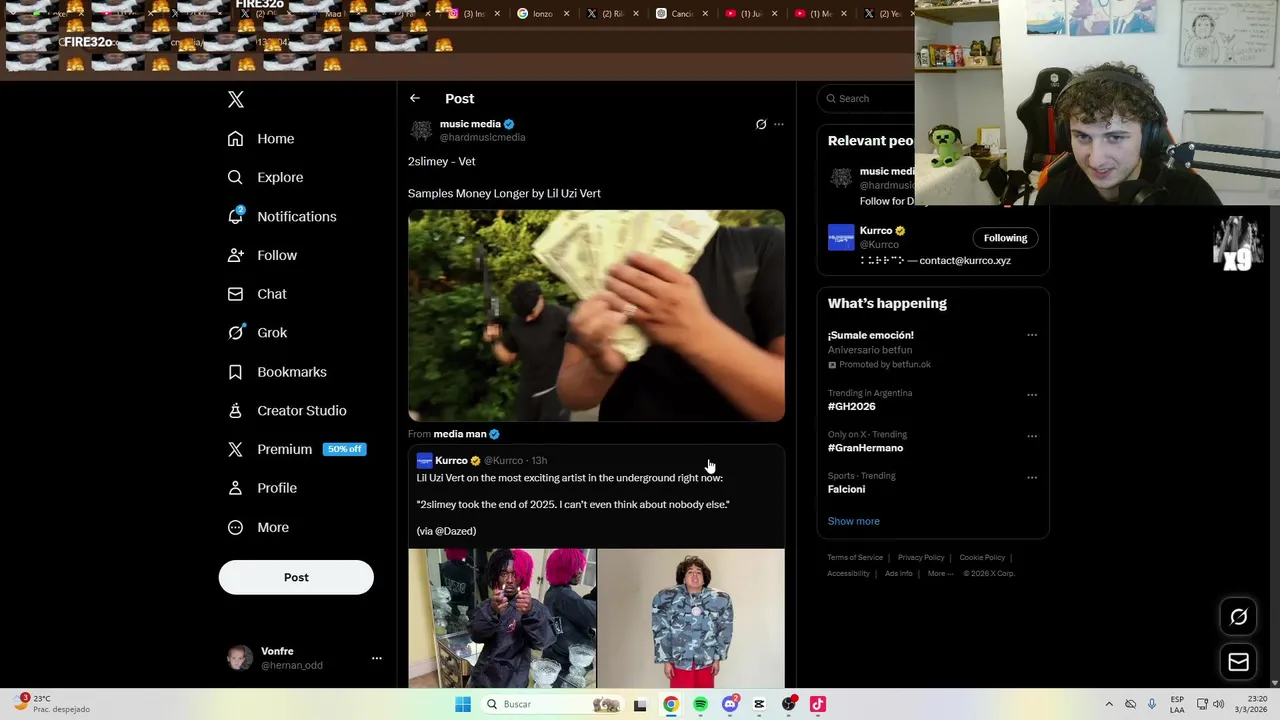
Task: Click the @hardmusicmedia handle
Action: (482, 138)
